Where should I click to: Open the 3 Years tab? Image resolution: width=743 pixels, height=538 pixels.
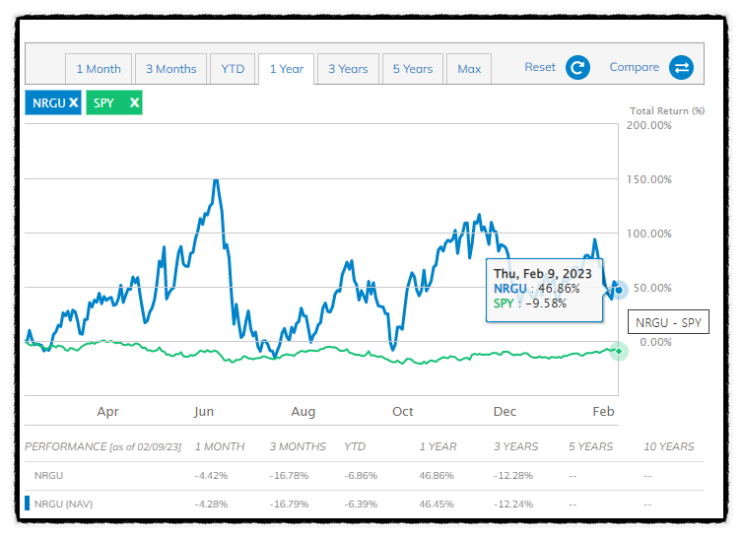[348, 69]
